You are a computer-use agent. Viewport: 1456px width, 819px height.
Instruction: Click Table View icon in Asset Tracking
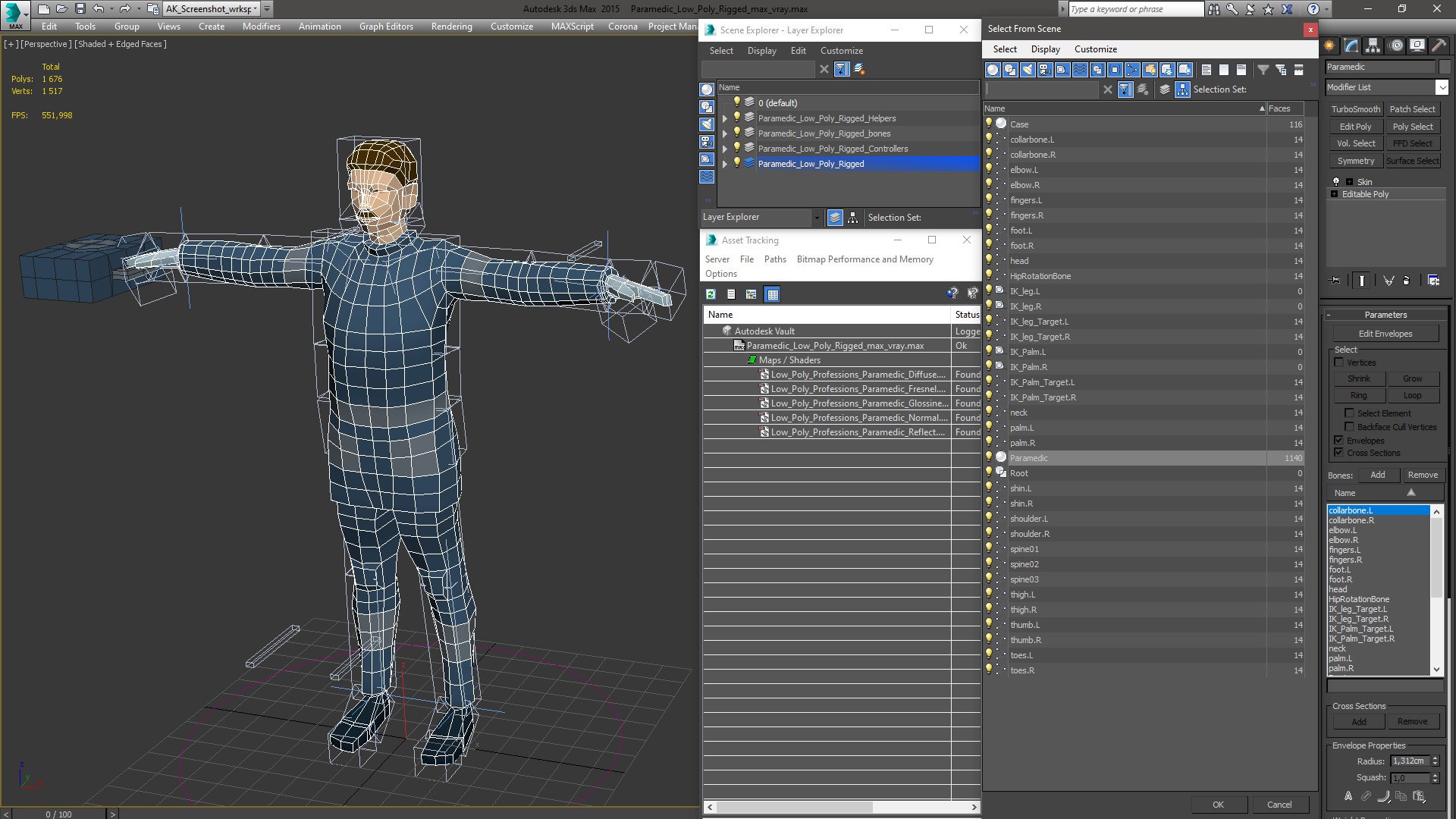tap(772, 294)
